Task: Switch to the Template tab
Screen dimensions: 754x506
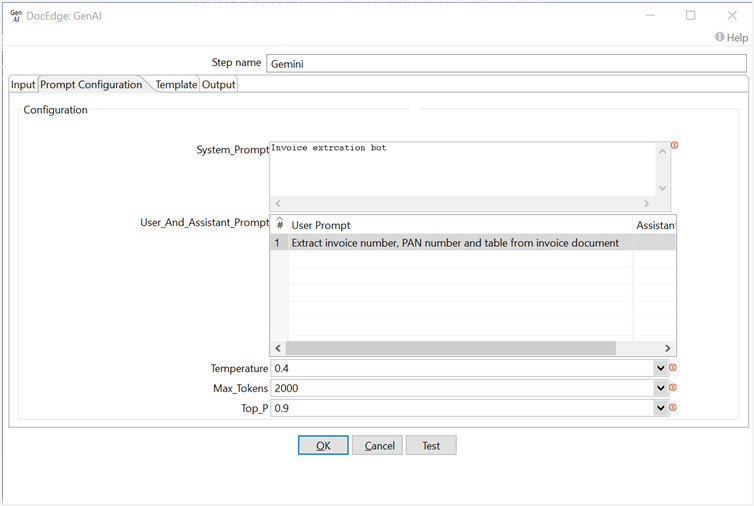Action: [x=176, y=85]
